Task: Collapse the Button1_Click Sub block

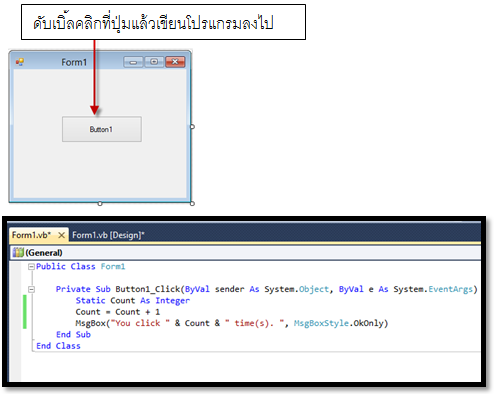Action: coord(31,289)
